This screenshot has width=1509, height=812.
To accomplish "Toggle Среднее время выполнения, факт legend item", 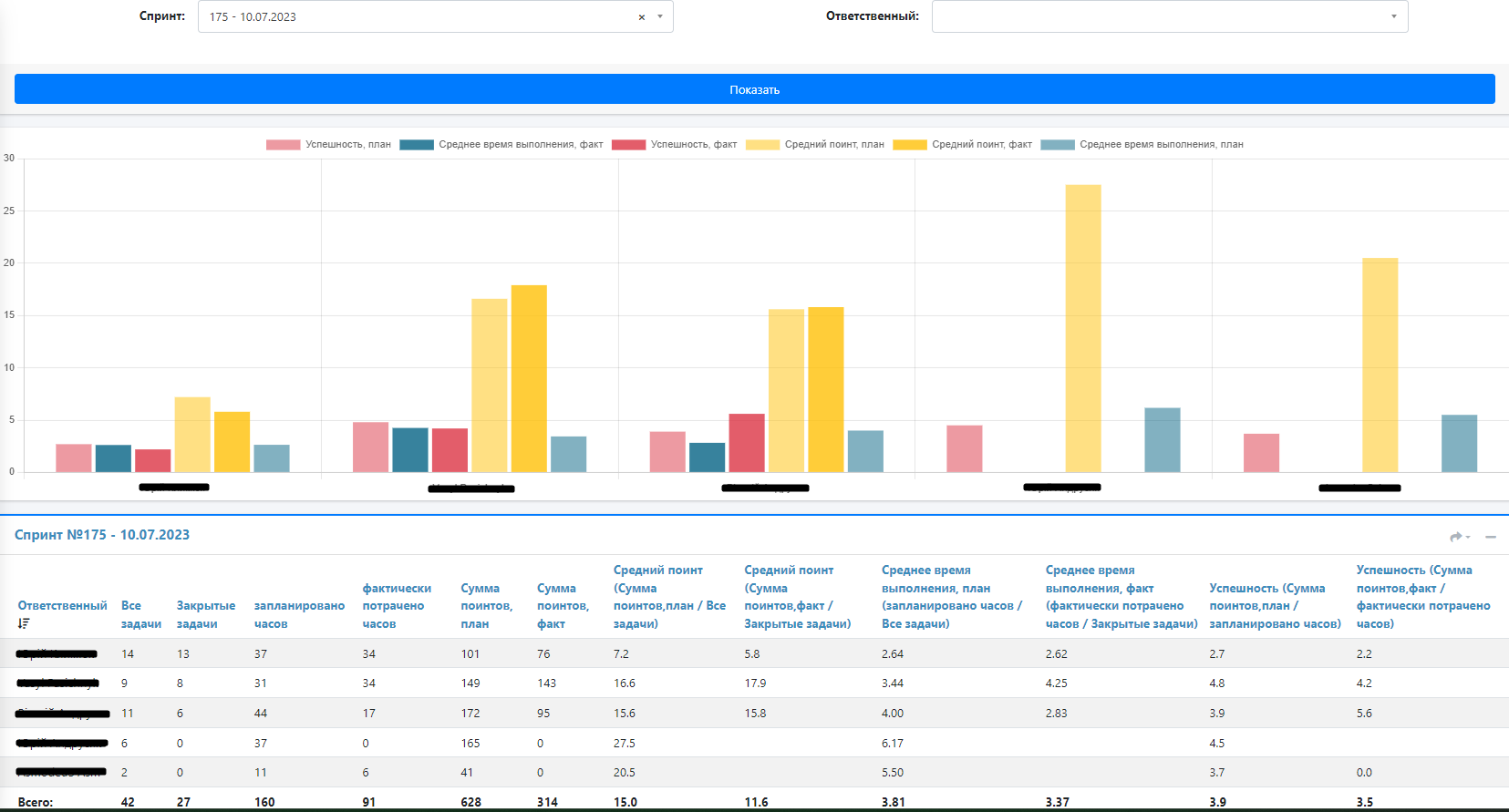I will click(501, 144).
